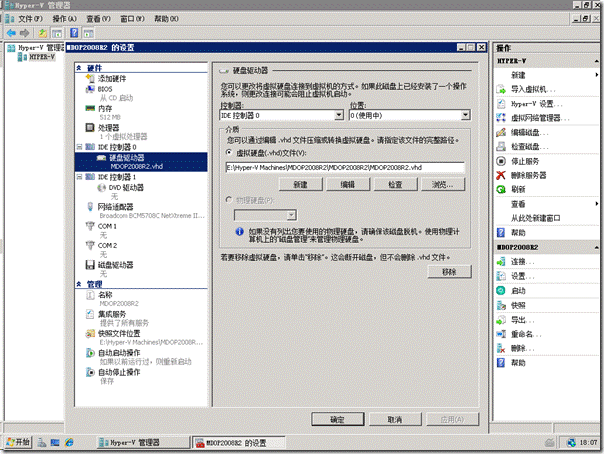Open 处理器 processor settings

click(x=108, y=127)
